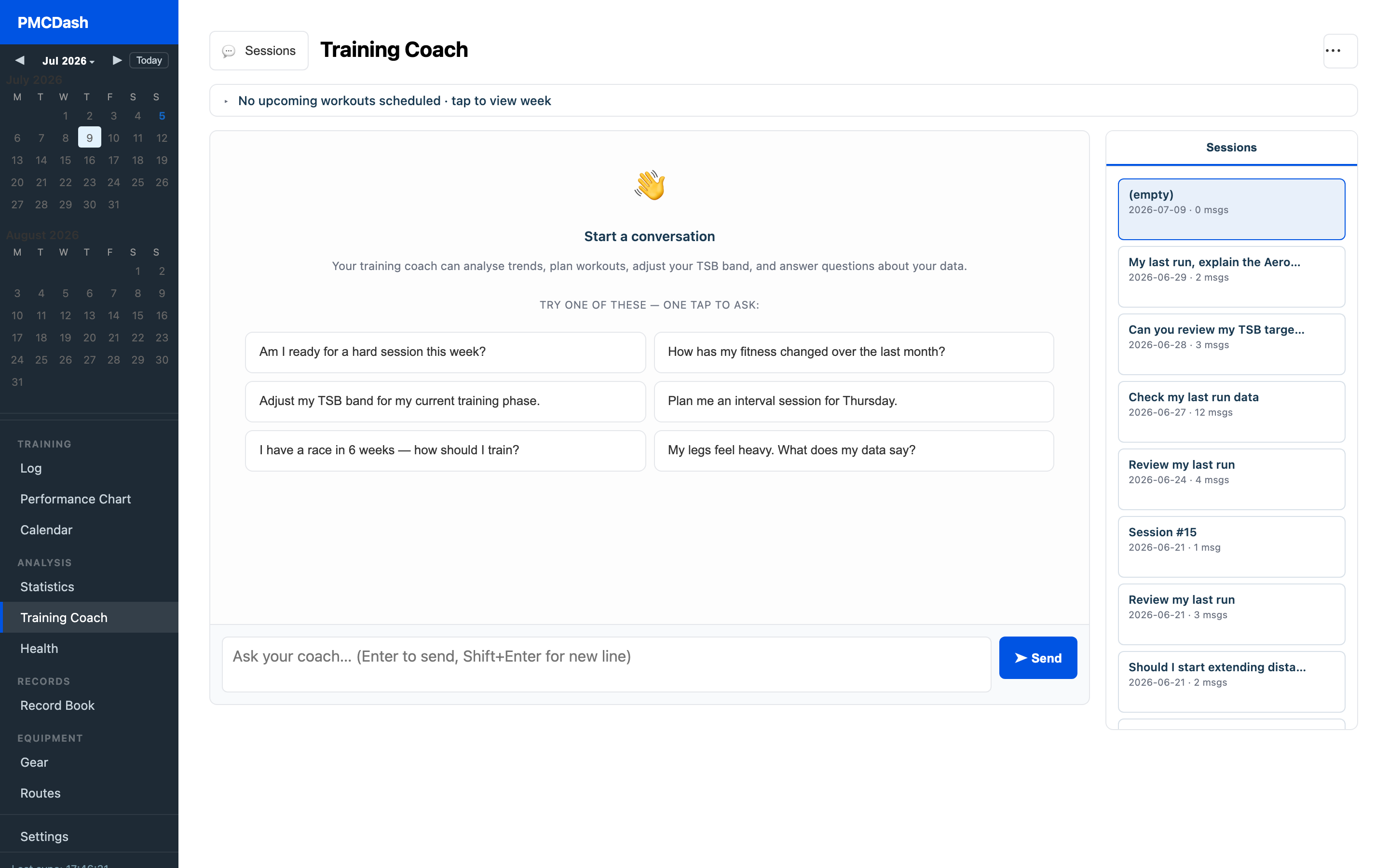The height and width of the screenshot is (868, 1389).
Task: Open Routes in sidebar
Action: click(x=89, y=793)
